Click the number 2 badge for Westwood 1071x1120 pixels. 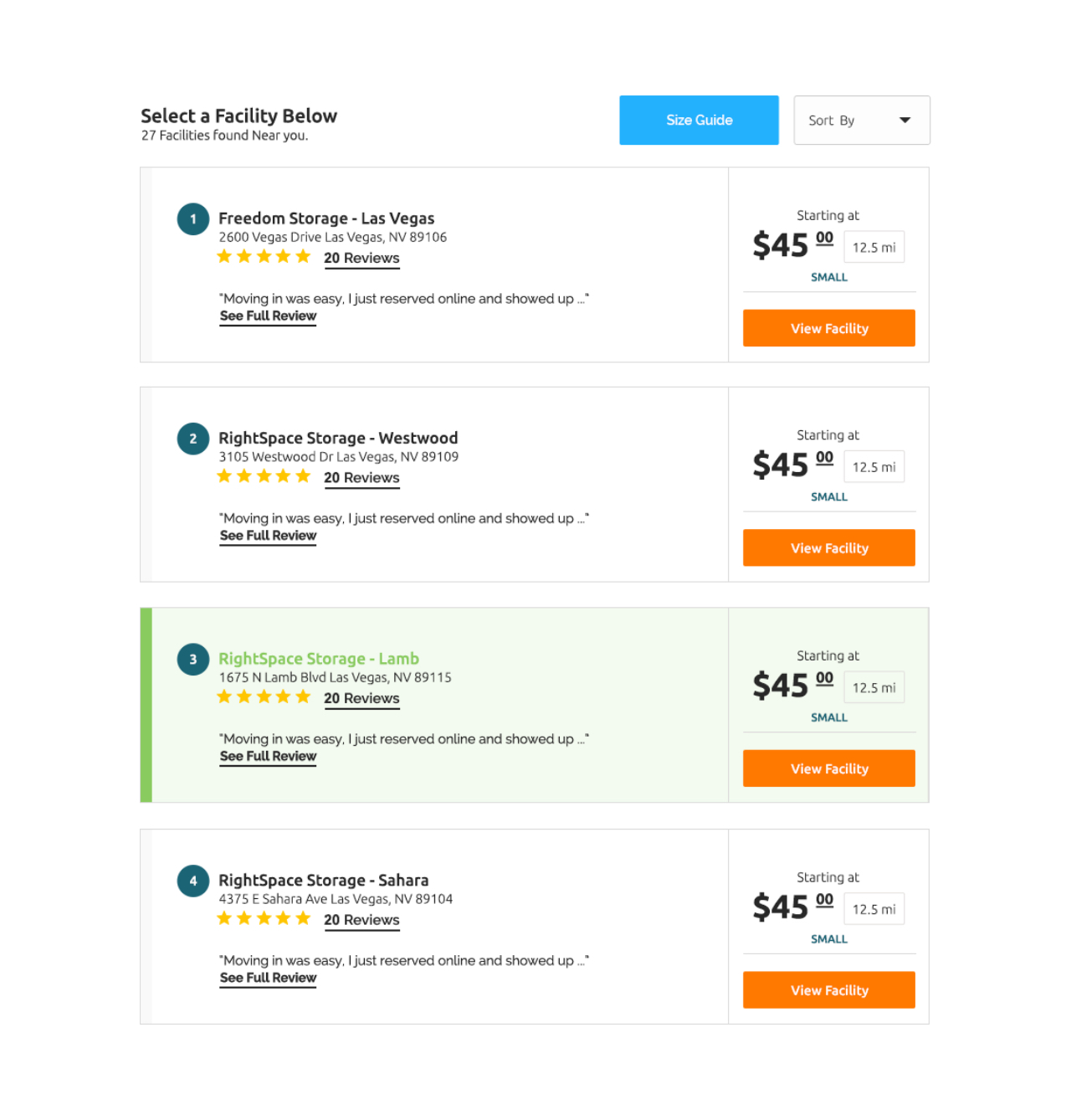[192, 439]
